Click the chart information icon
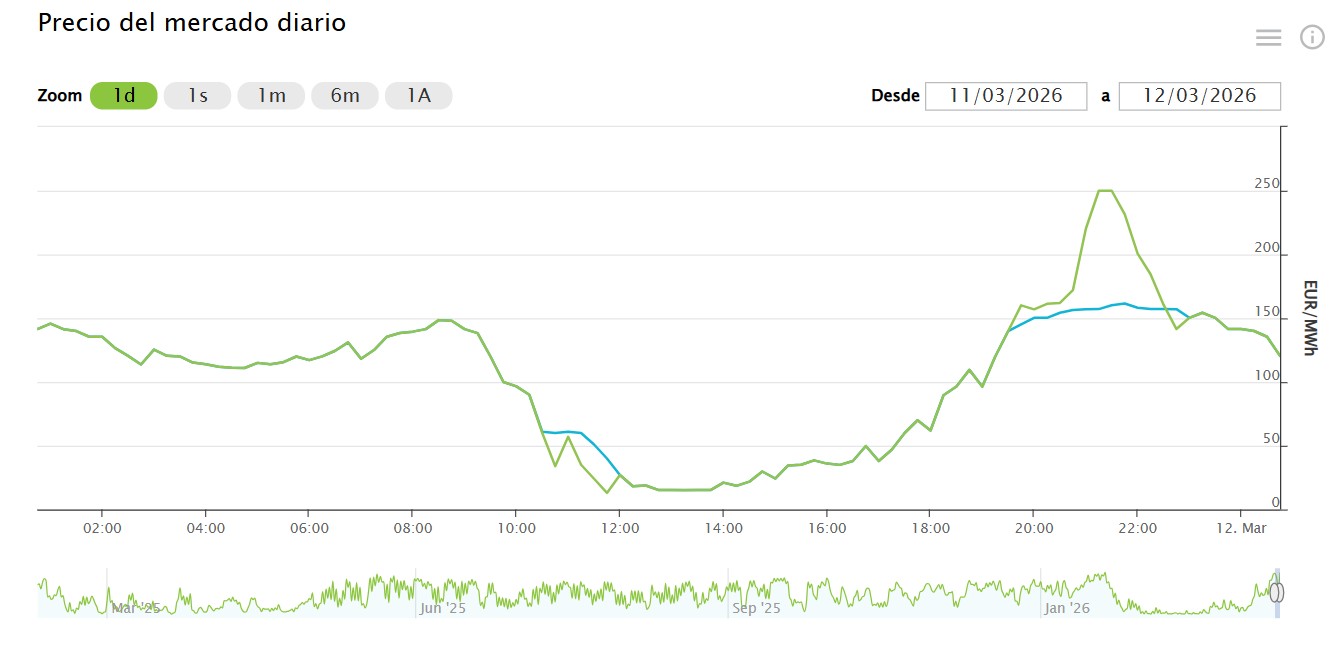The image size is (1338, 653). point(1312,38)
